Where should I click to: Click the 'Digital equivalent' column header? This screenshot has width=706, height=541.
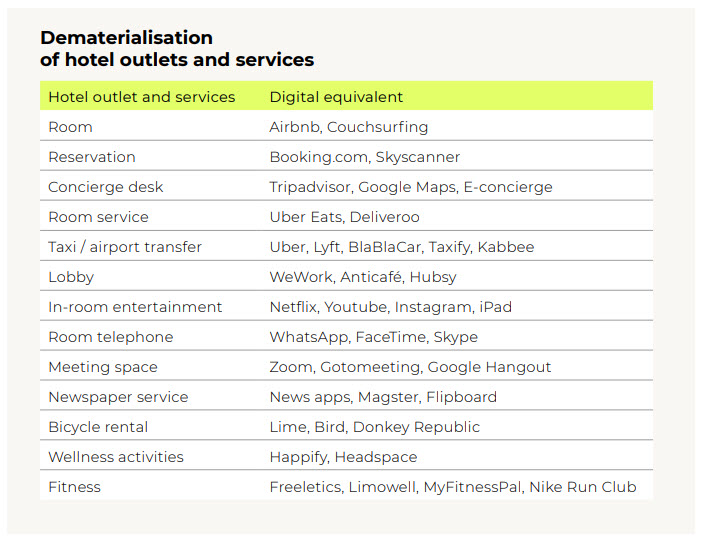[x=336, y=97]
